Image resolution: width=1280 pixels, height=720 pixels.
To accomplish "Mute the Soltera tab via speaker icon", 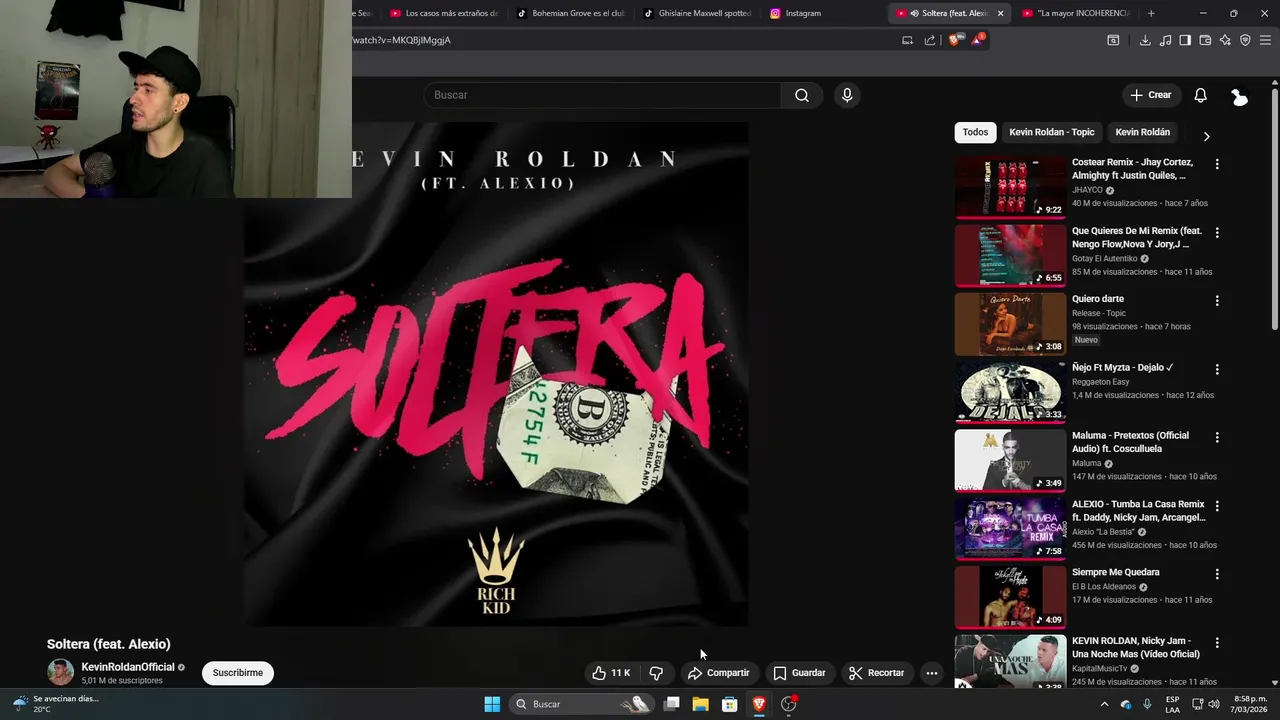I will pyautogui.click(x=914, y=13).
